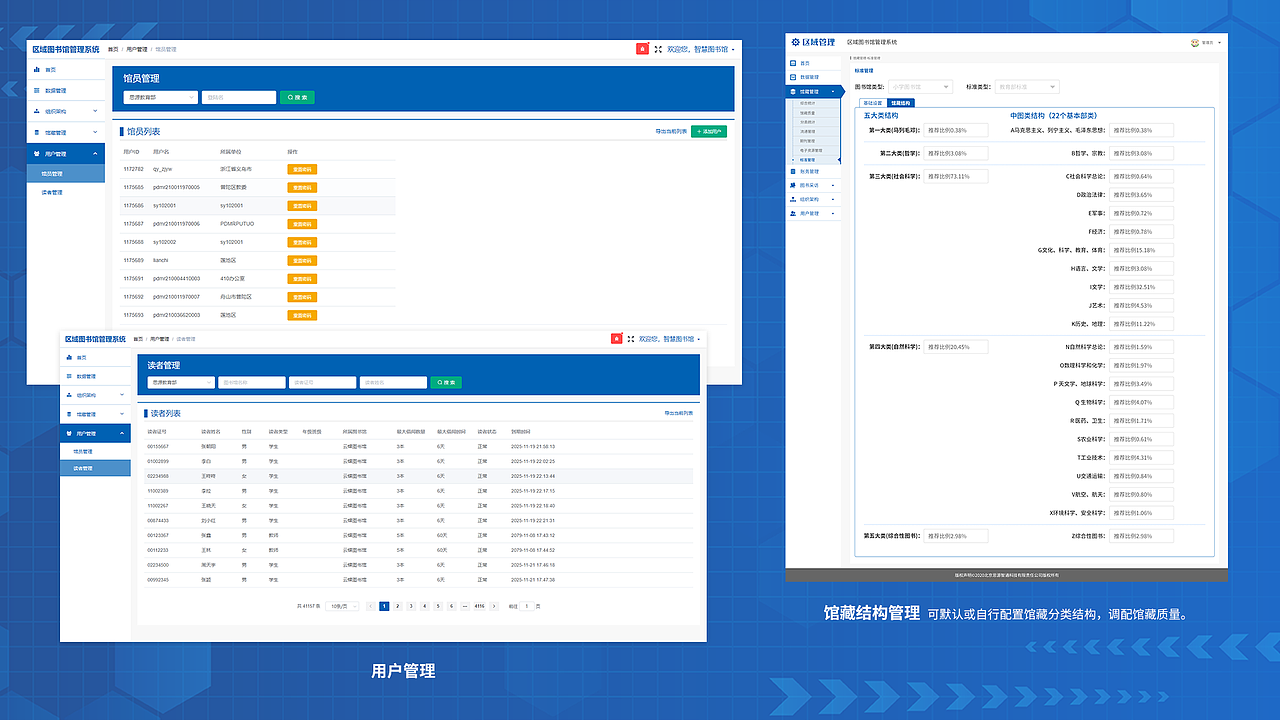Click 重置密码 button for user lianchi

pos(302,260)
